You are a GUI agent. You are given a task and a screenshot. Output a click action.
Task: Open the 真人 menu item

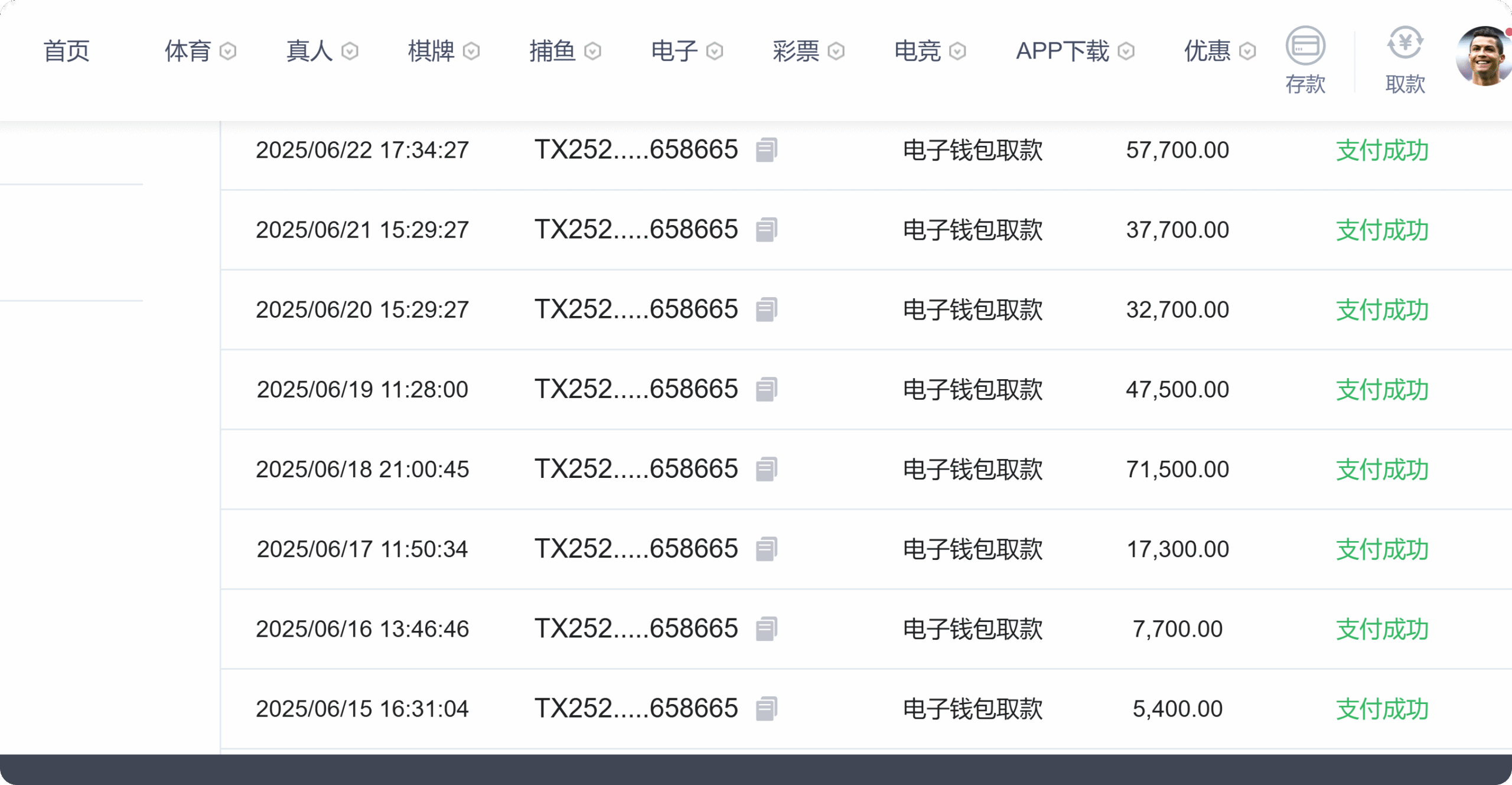pyautogui.click(x=309, y=51)
